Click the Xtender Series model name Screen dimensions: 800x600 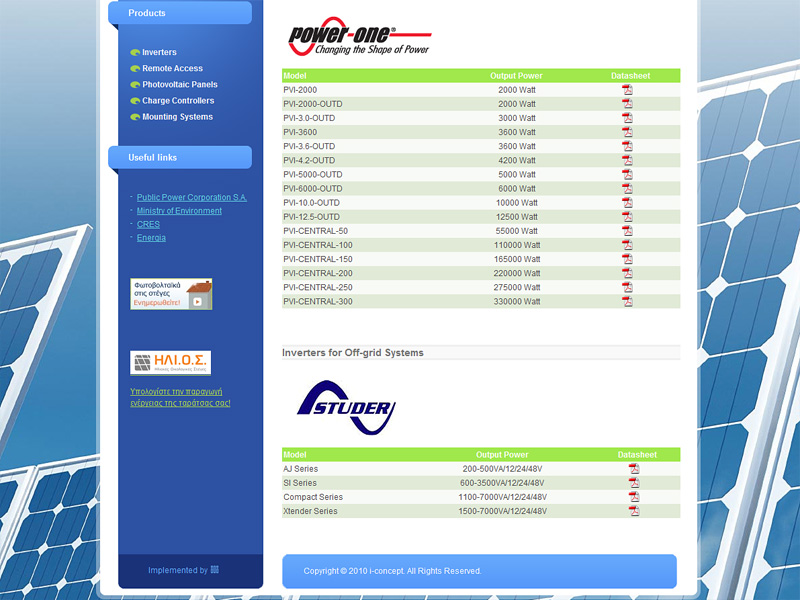click(x=310, y=511)
